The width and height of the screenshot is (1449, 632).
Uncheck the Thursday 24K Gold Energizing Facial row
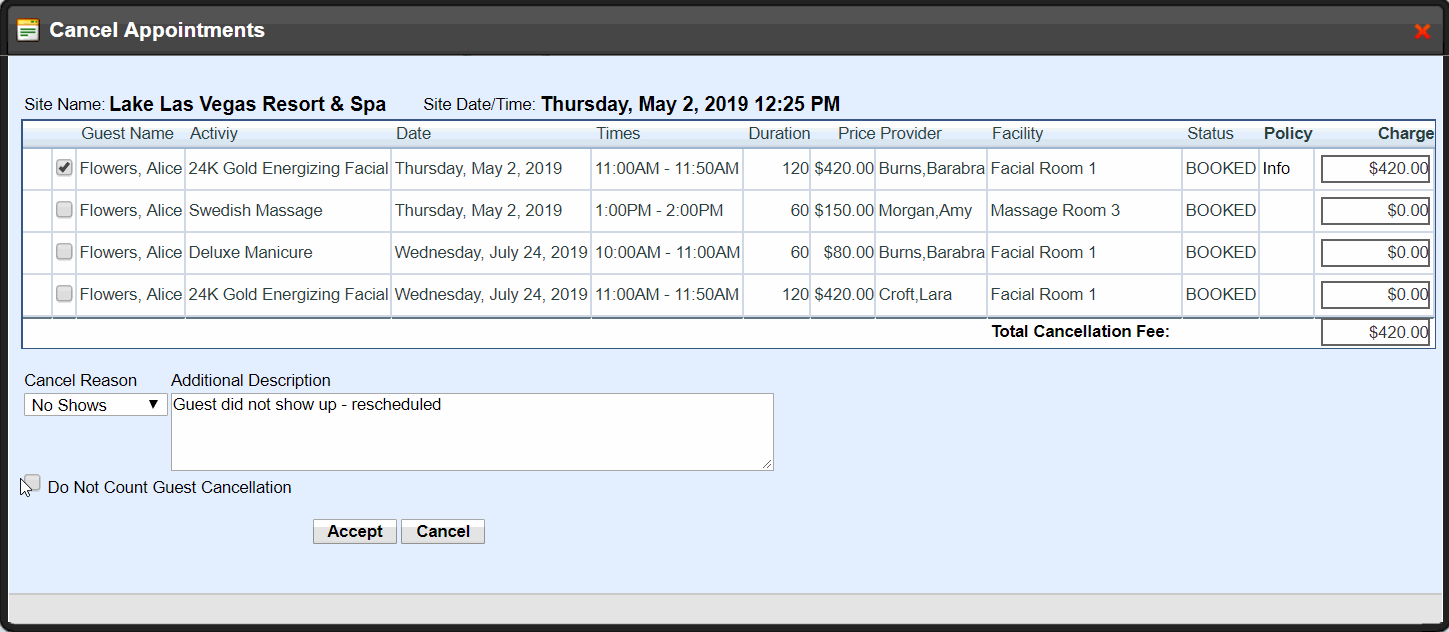pos(64,168)
